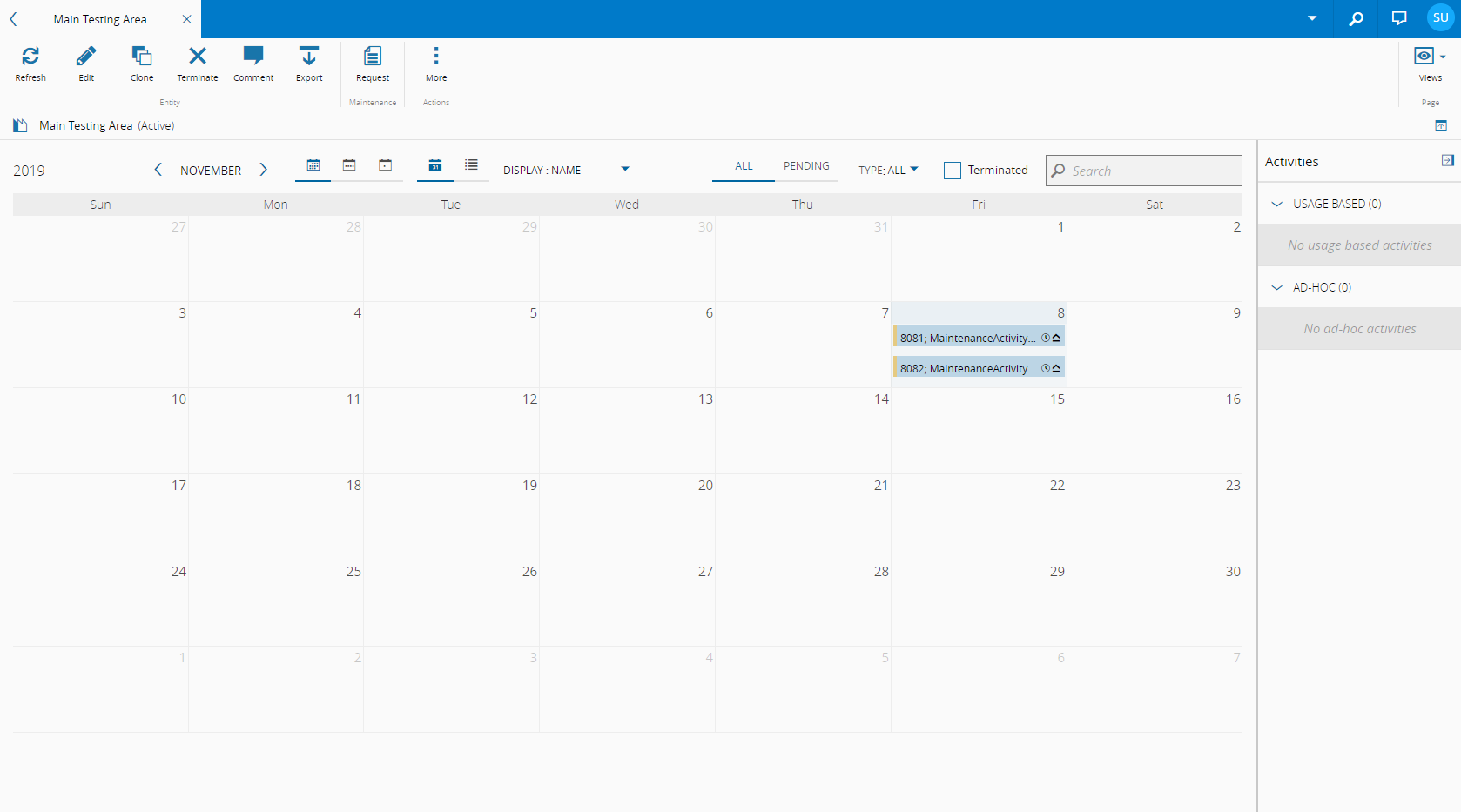Collapse the USAGE BASED section
Screen dimensions: 1461x812
[x=1277, y=204]
